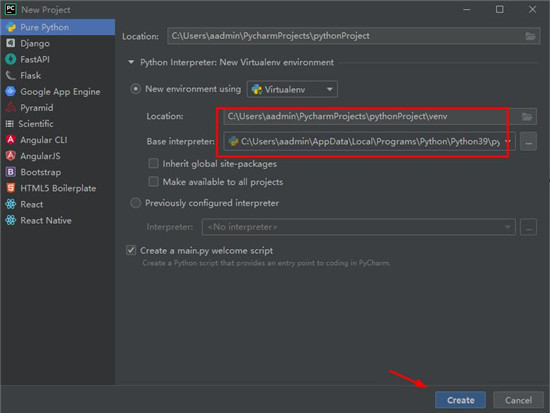
Task: Click the Create button
Action: [x=460, y=400]
